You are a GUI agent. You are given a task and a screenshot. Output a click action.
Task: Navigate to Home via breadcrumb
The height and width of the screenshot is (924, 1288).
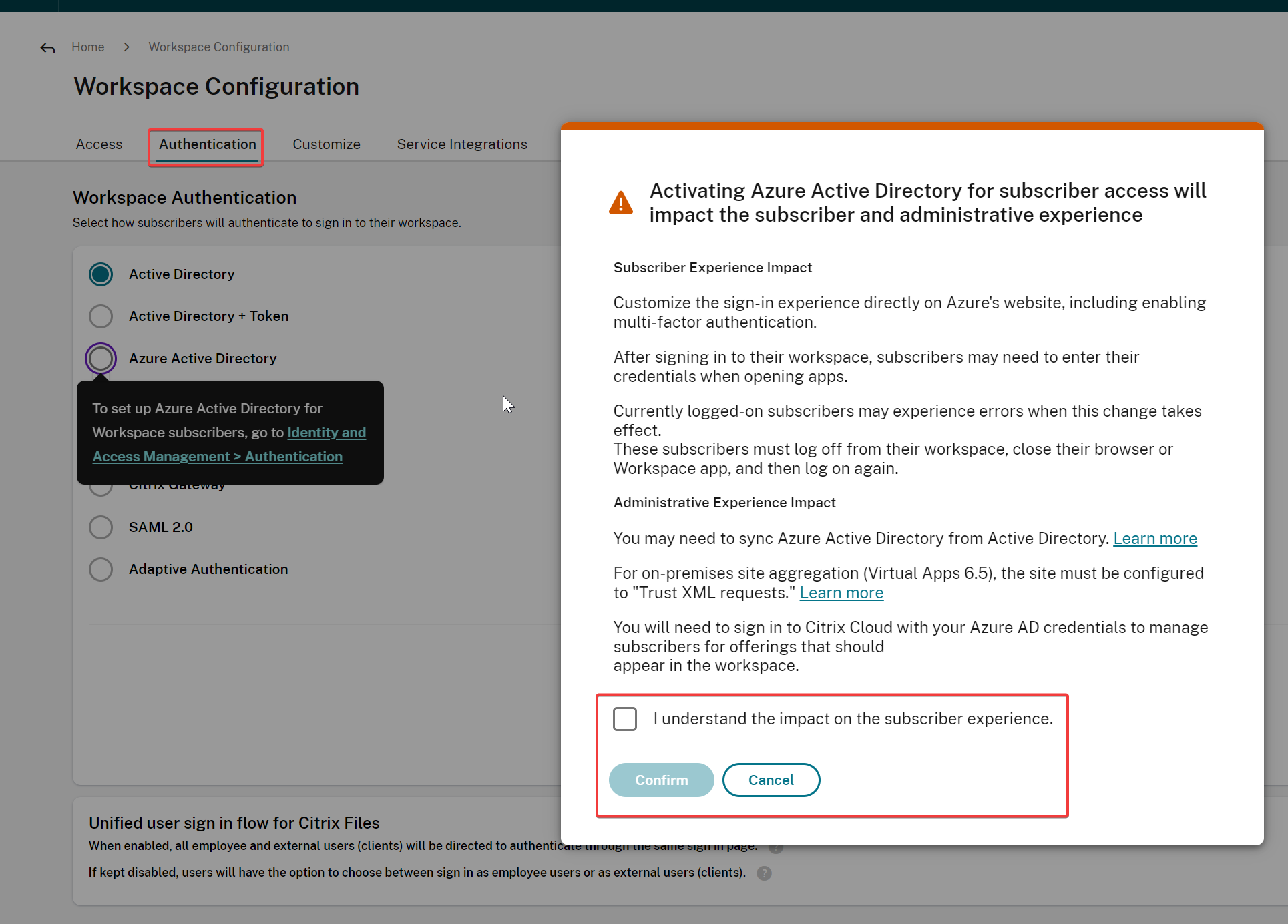click(x=87, y=47)
